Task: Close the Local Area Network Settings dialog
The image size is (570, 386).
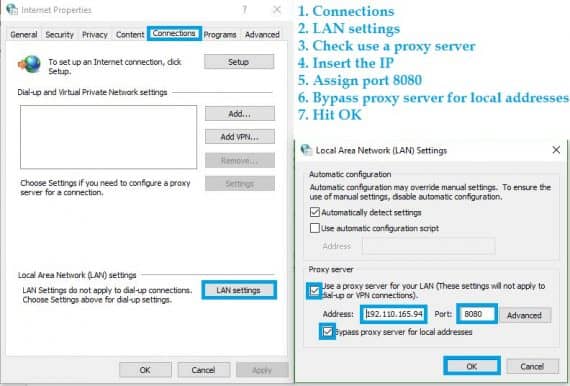Action: point(556,150)
